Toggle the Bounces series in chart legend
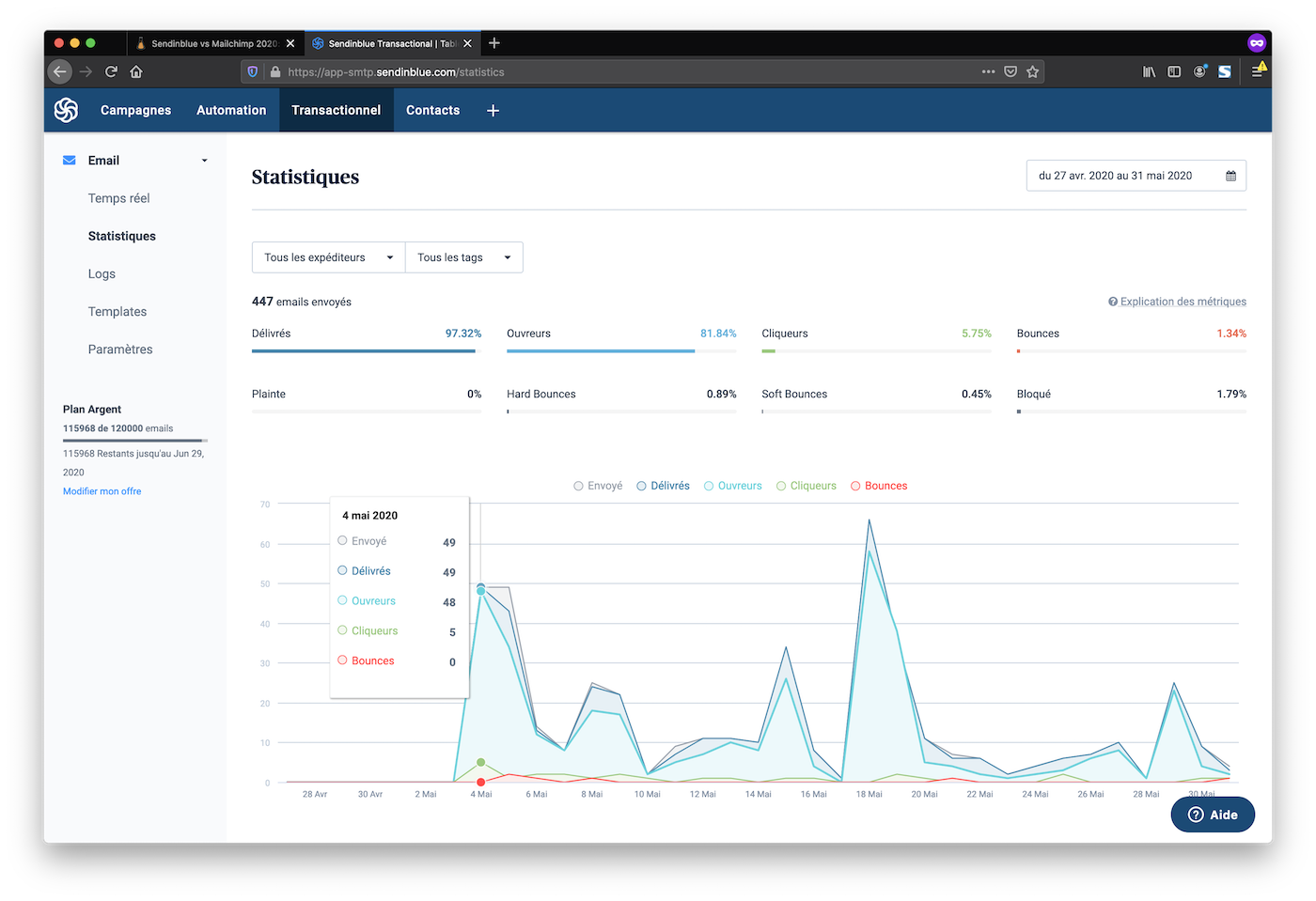 (x=879, y=486)
